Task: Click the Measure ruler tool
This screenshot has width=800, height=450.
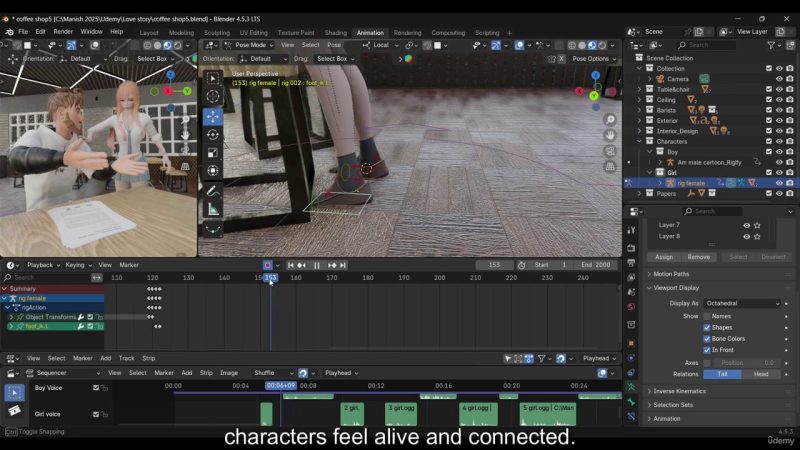Action: click(x=213, y=209)
